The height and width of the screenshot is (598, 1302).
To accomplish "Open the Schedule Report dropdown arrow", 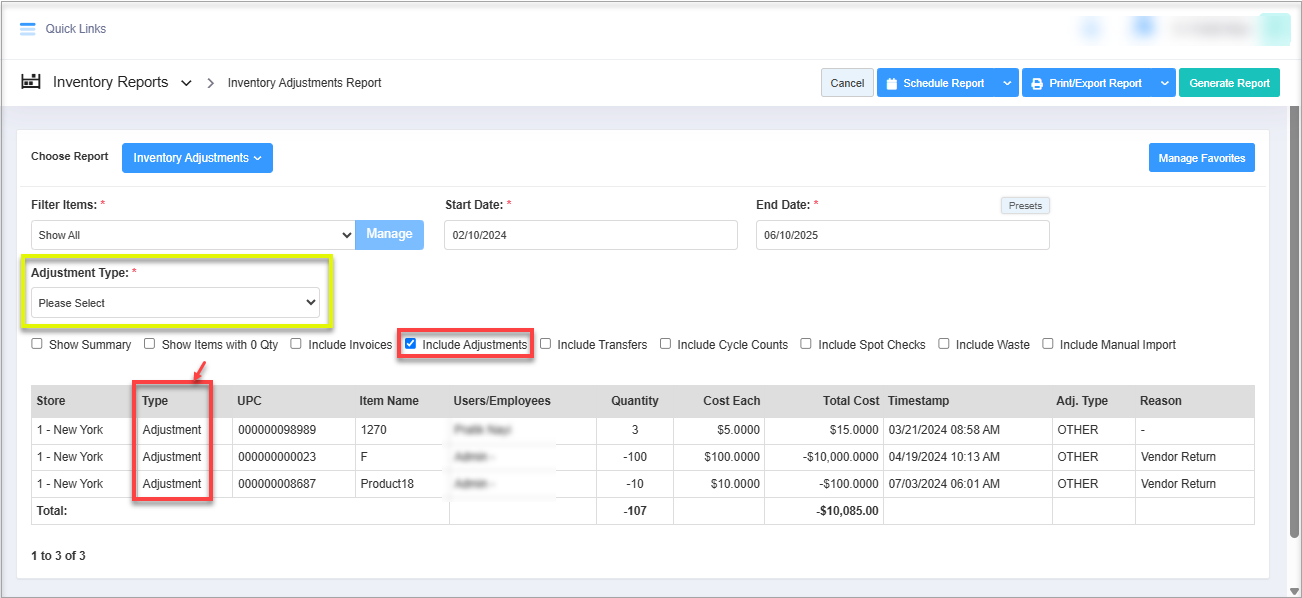I will 1006,83.
